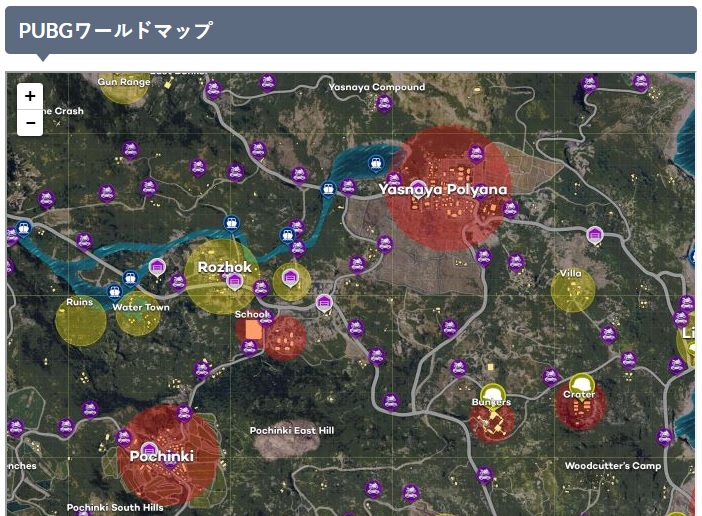The width and height of the screenshot is (702, 516).
Task: Open garage marker inside Rozhok yellow circle
Action: (234, 282)
